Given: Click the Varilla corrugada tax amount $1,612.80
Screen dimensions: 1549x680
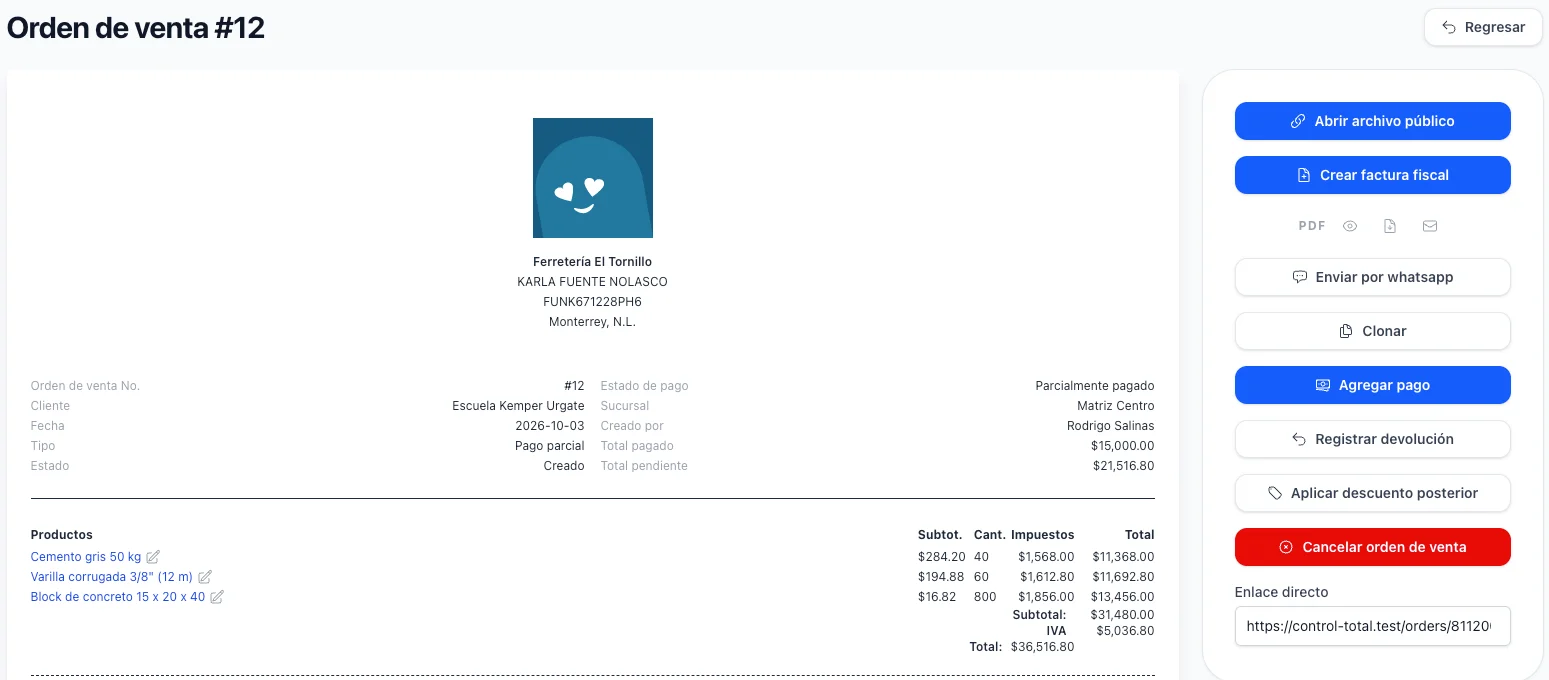Looking at the screenshot, I should pyautogui.click(x=1047, y=577).
